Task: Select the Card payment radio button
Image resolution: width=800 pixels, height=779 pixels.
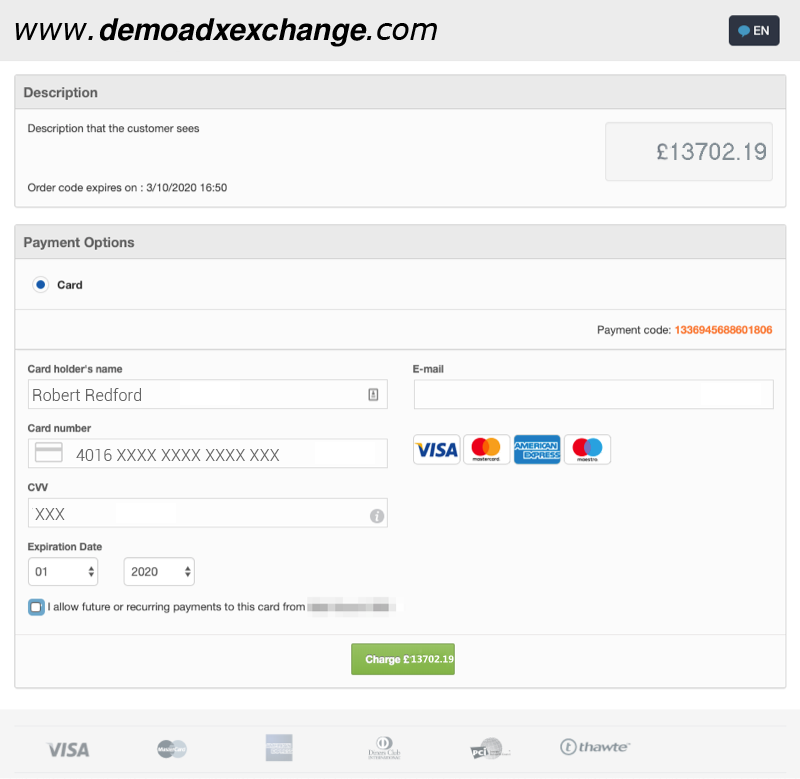Action: click(x=41, y=285)
